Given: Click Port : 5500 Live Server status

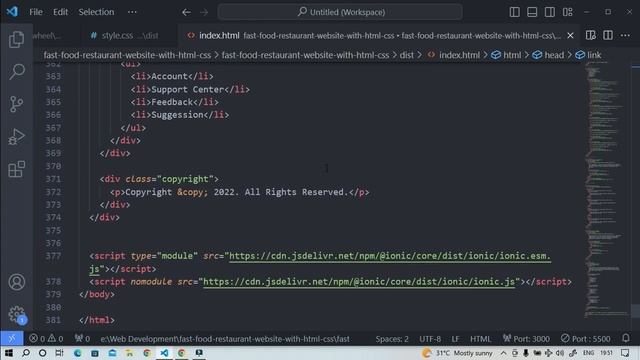Looking at the screenshot, I should (x=586, y=339).
